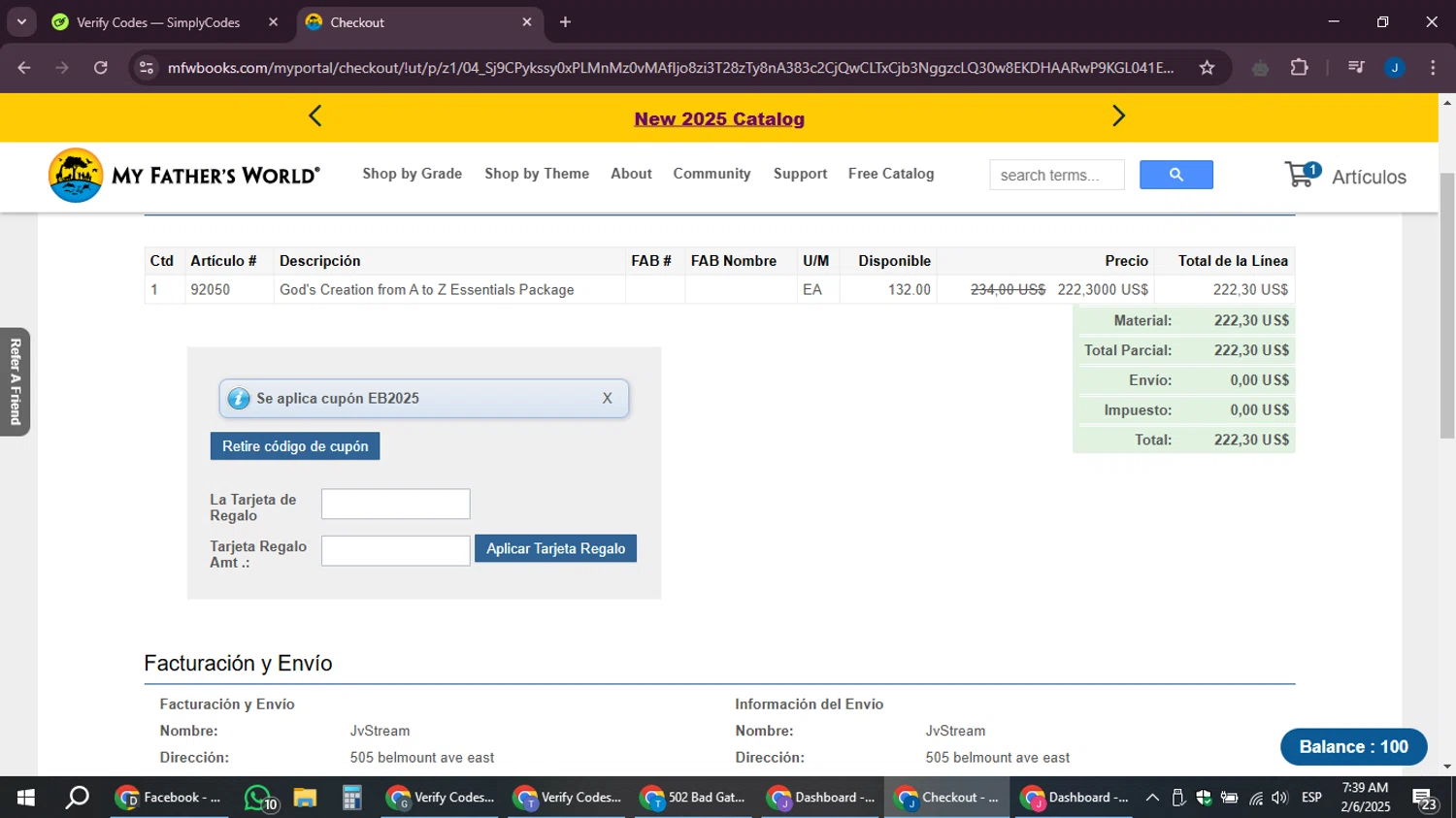Open the Chrome profile avatar J
The width and height of the screenshot is (1456, 818).
[1395, 68]
